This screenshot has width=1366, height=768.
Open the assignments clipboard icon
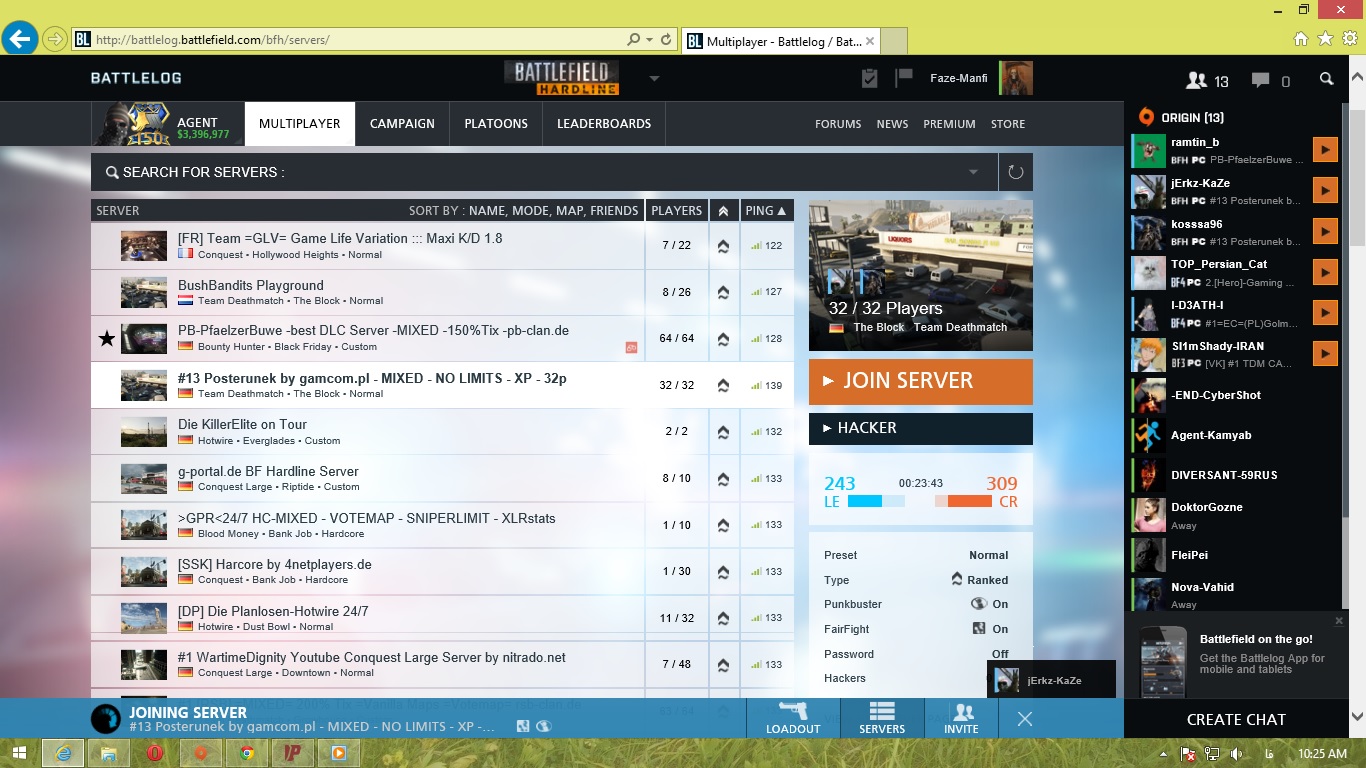tap(870, 78)
